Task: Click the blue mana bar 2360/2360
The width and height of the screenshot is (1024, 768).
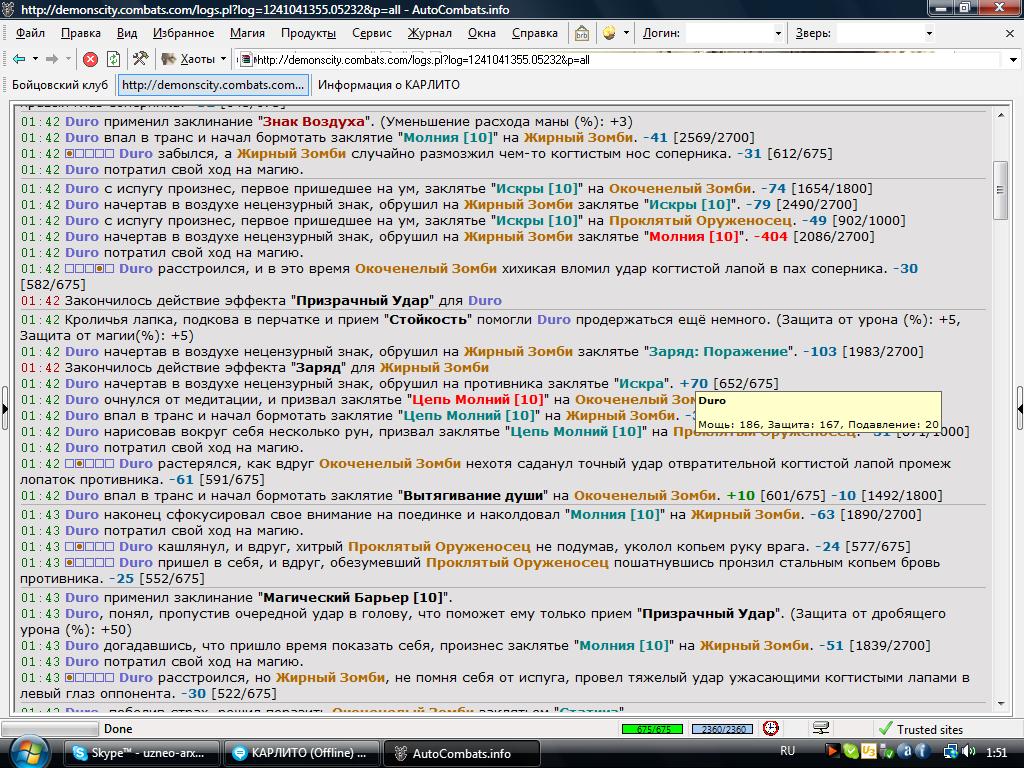Action: click(x=722, y=729)
